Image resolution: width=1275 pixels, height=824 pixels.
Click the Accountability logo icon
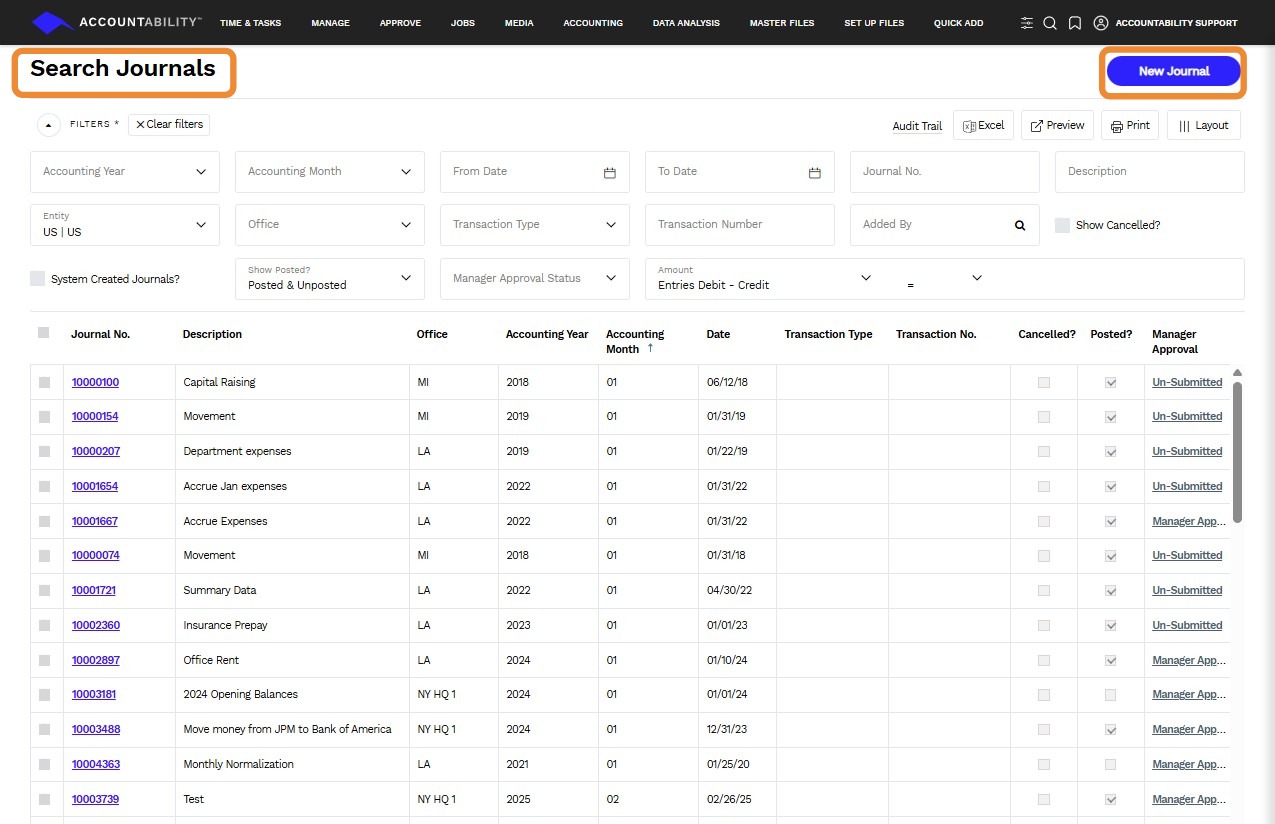coord(54,22)
